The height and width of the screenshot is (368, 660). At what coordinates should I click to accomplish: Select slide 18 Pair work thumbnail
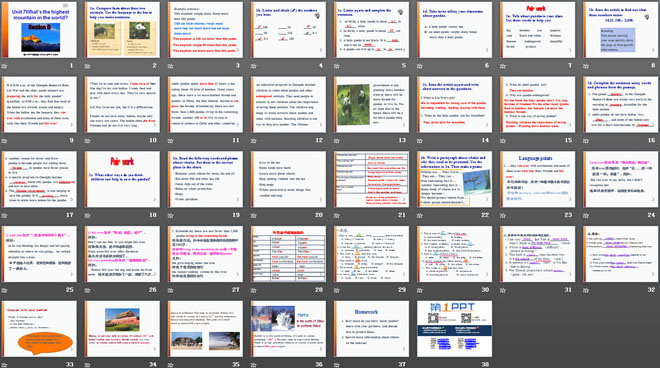pyautogui.click(x=122, y=179)
